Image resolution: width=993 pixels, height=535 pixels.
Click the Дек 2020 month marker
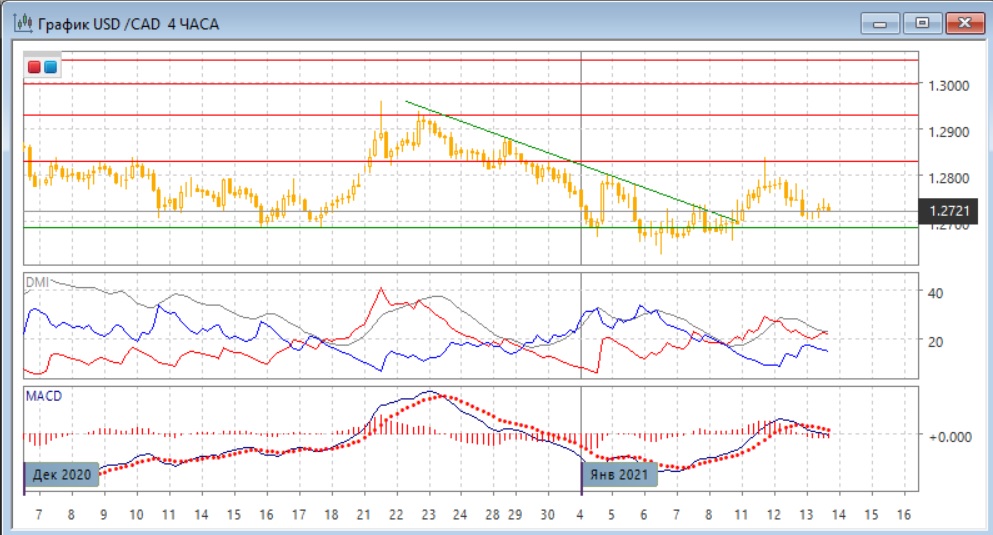point(61,473)
